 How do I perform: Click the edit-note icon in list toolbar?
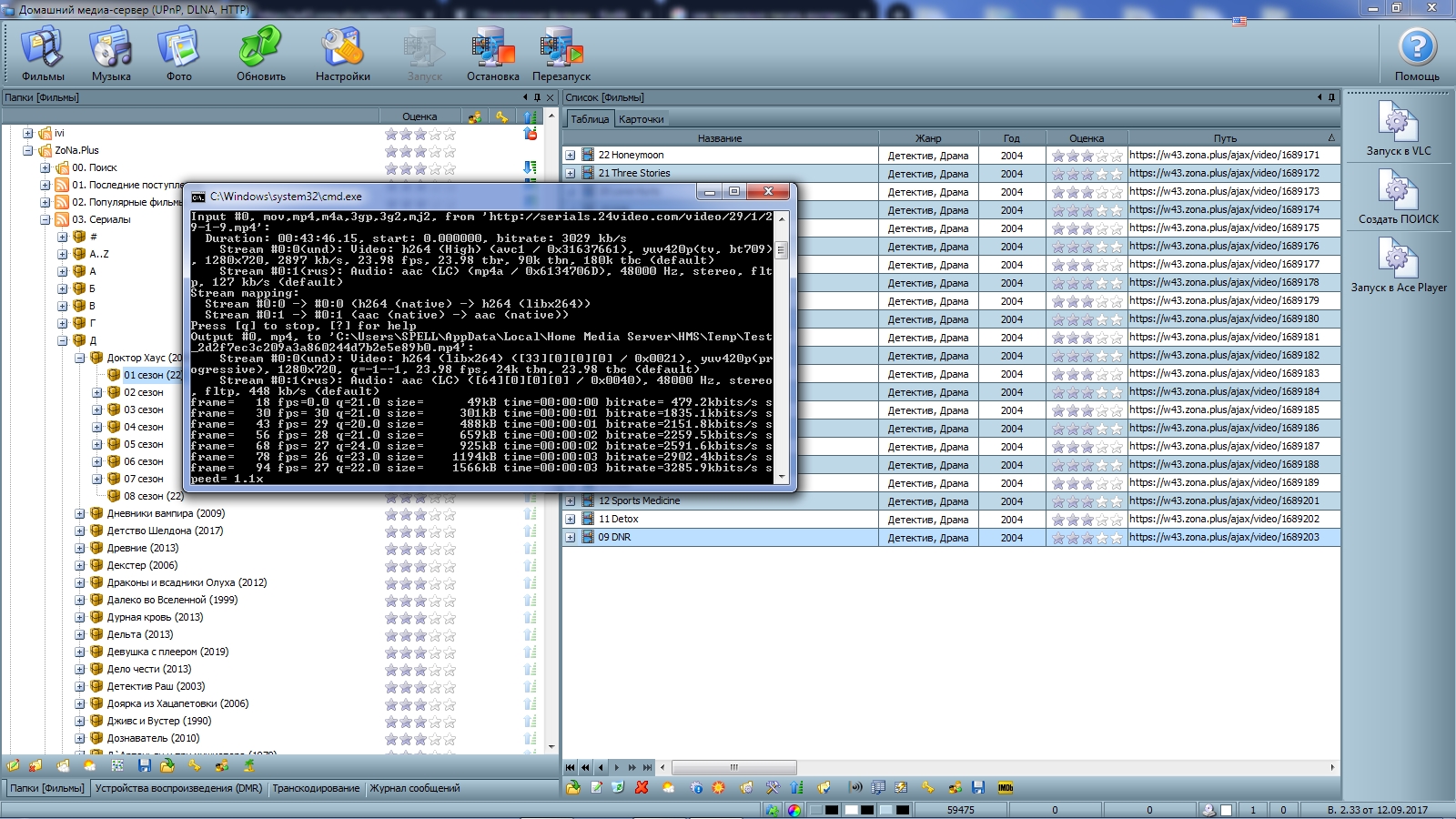pyautogui.click(x=597, y=788)
